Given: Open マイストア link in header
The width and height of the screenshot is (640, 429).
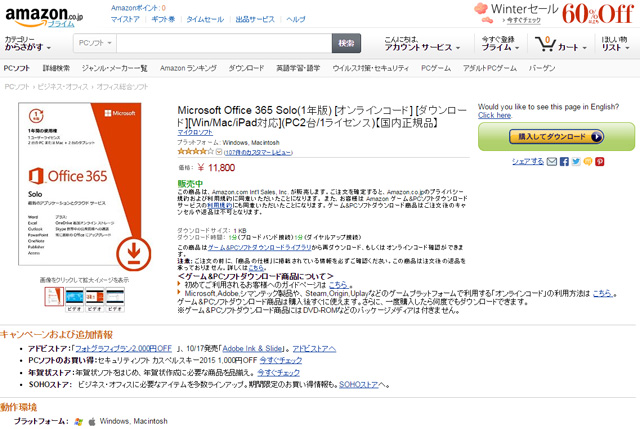Looking at the screenshot, I should point(125,19).
